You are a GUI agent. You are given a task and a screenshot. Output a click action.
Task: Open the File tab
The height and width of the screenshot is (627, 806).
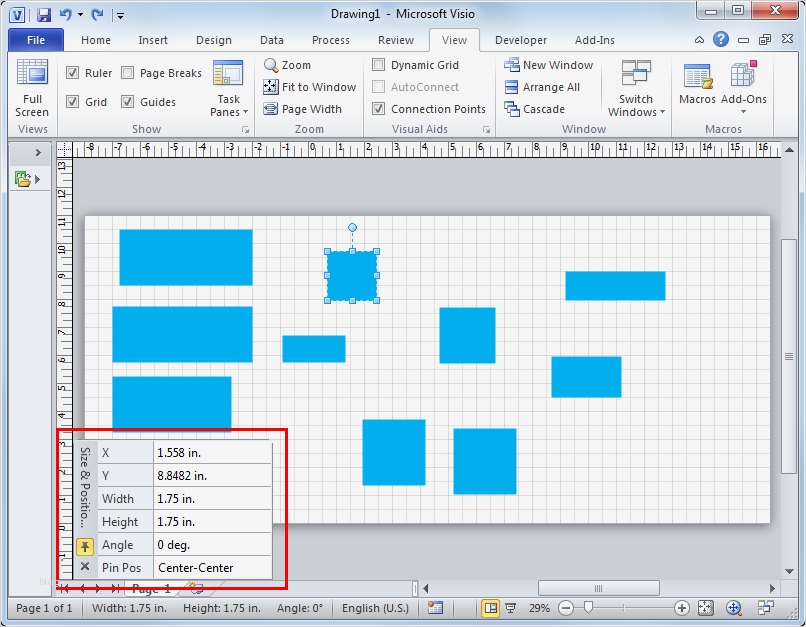[35, 40]
